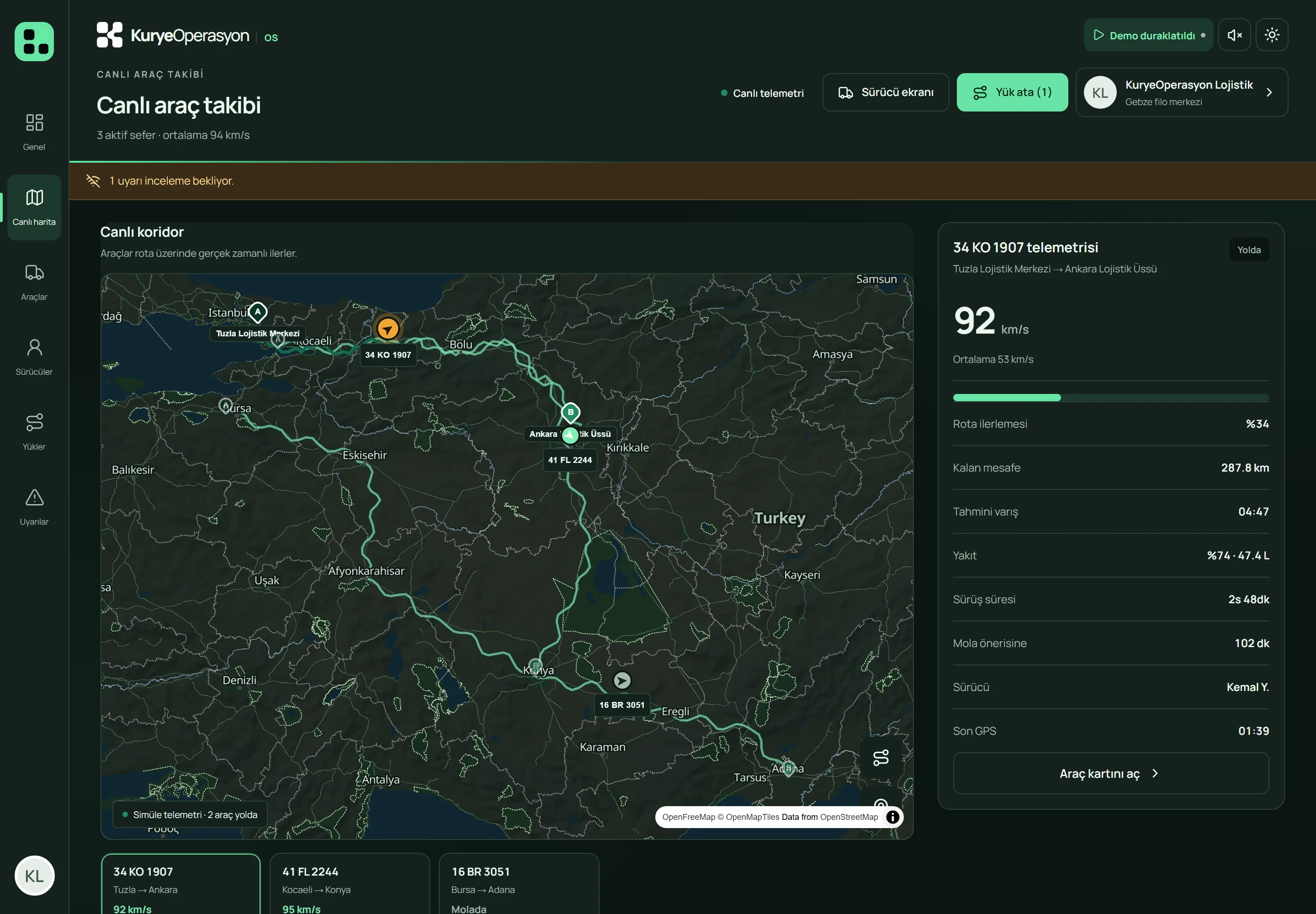
Task: Click the Yolda status badge
Action: click(1249, 250)
